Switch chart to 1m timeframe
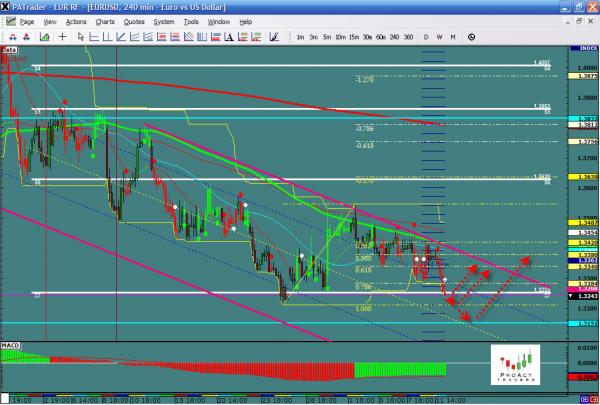600x405 pixels. coord(301,37)
